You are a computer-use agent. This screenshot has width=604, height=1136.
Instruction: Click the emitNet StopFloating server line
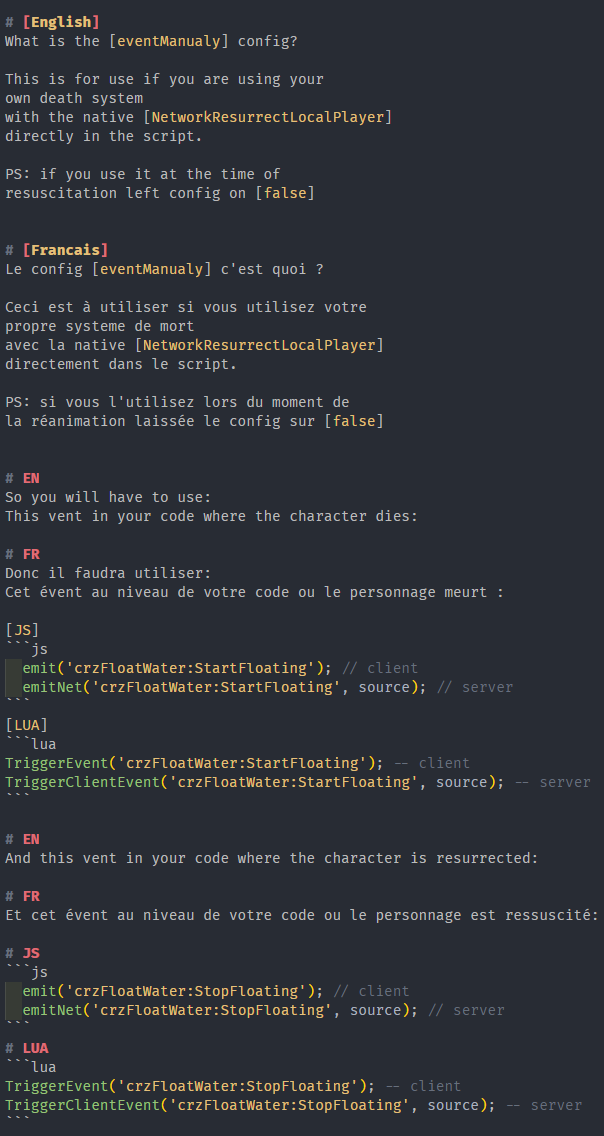click(263, 1010)
